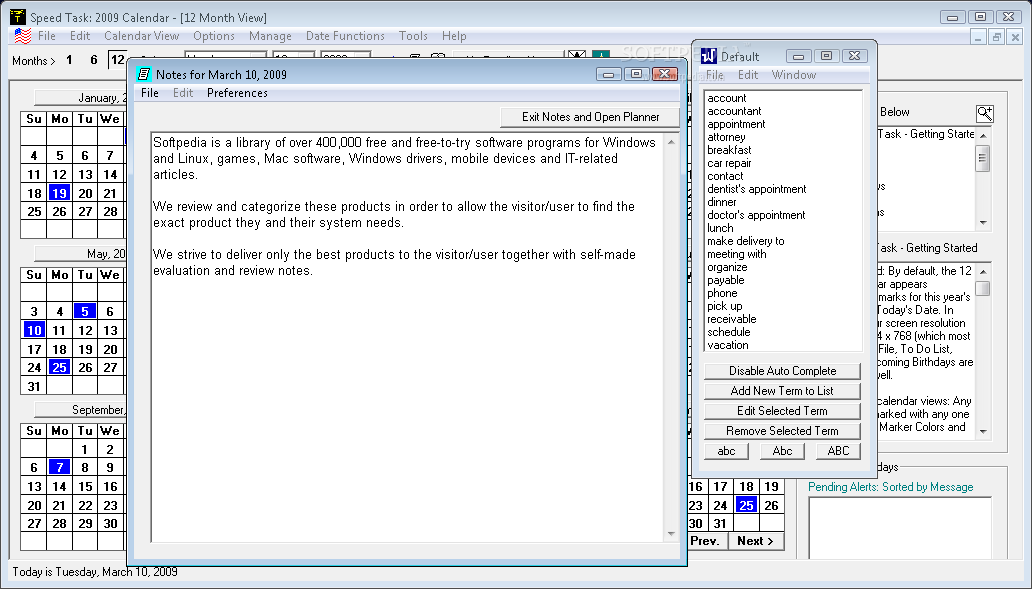Select 'receivable' in the term list
Viewport: 1032px width, 589px height.
tap(731, 319)
